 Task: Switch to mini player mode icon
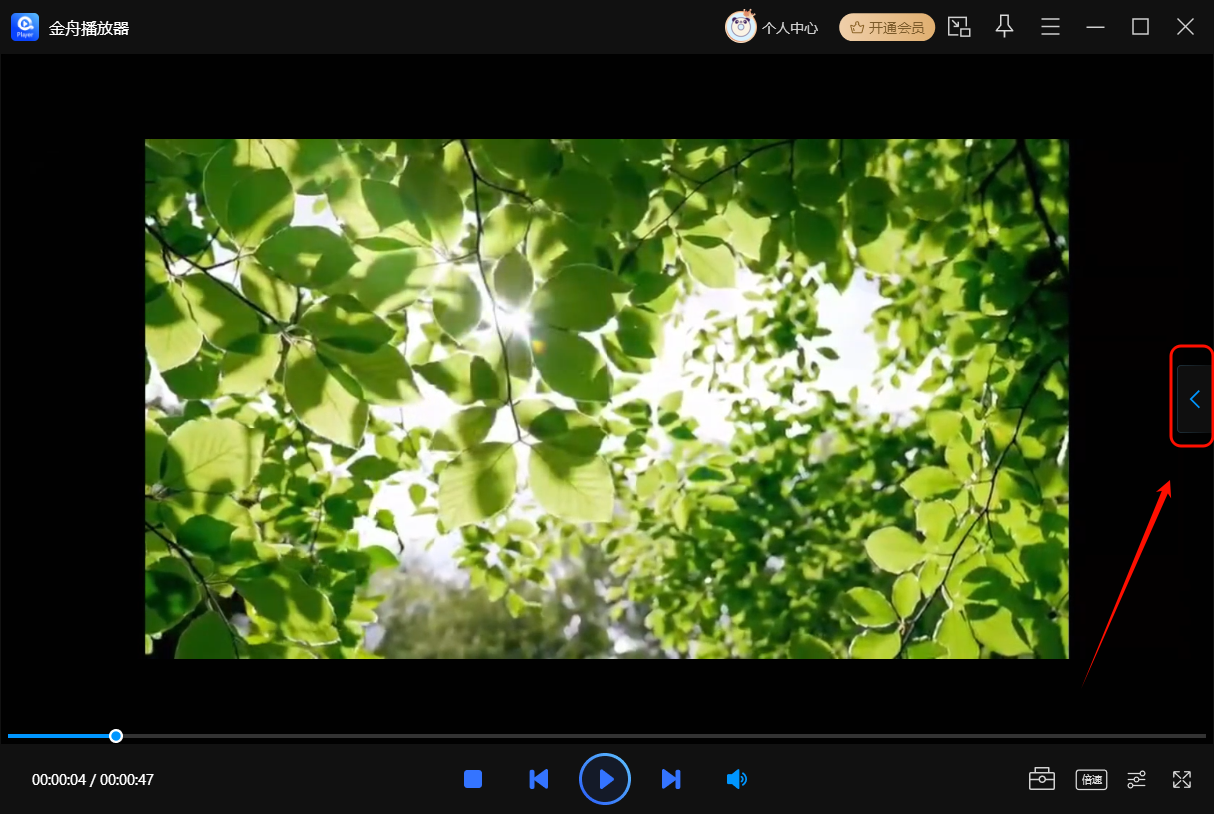[959, 27]
